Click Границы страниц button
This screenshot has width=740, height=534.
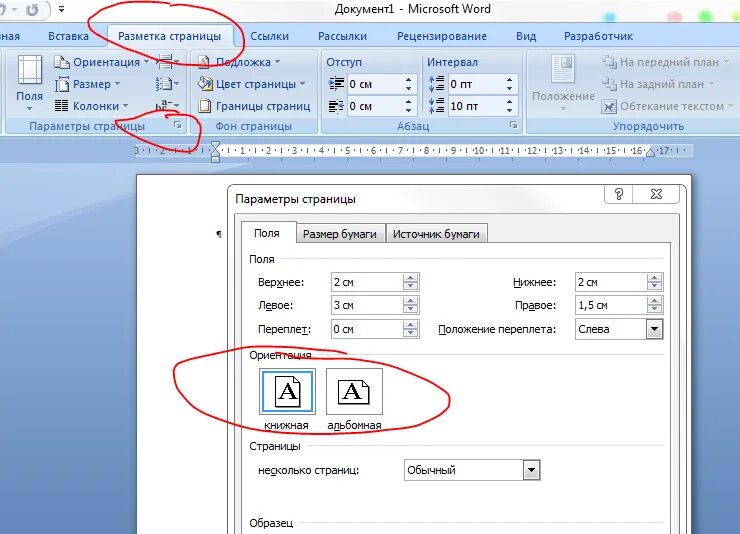(254, 106)
